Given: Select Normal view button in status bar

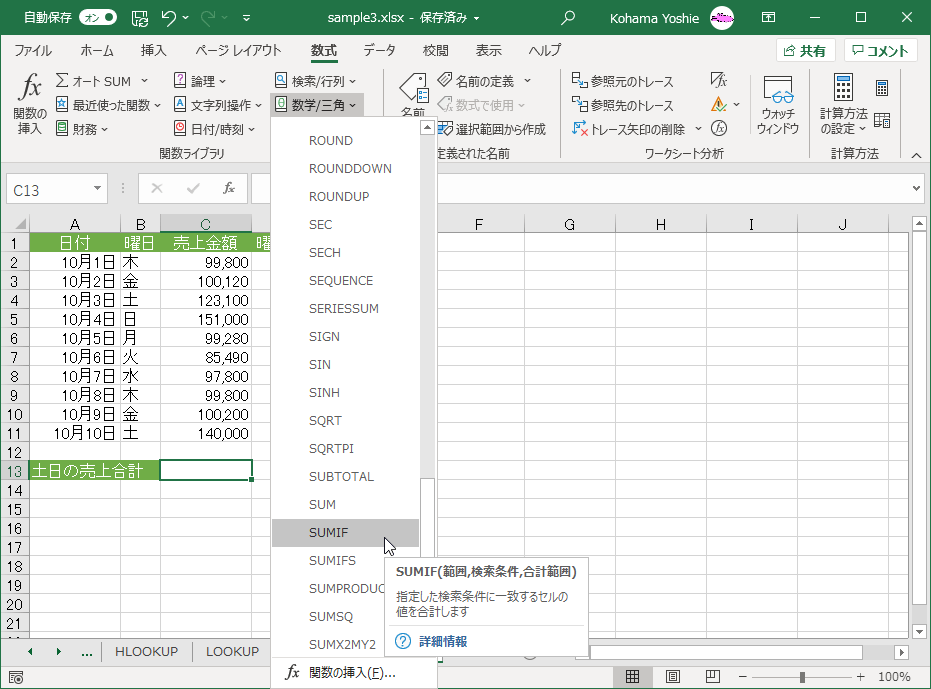Looking at the screenshot, I should pyautogui.click(x=632, y=677).
